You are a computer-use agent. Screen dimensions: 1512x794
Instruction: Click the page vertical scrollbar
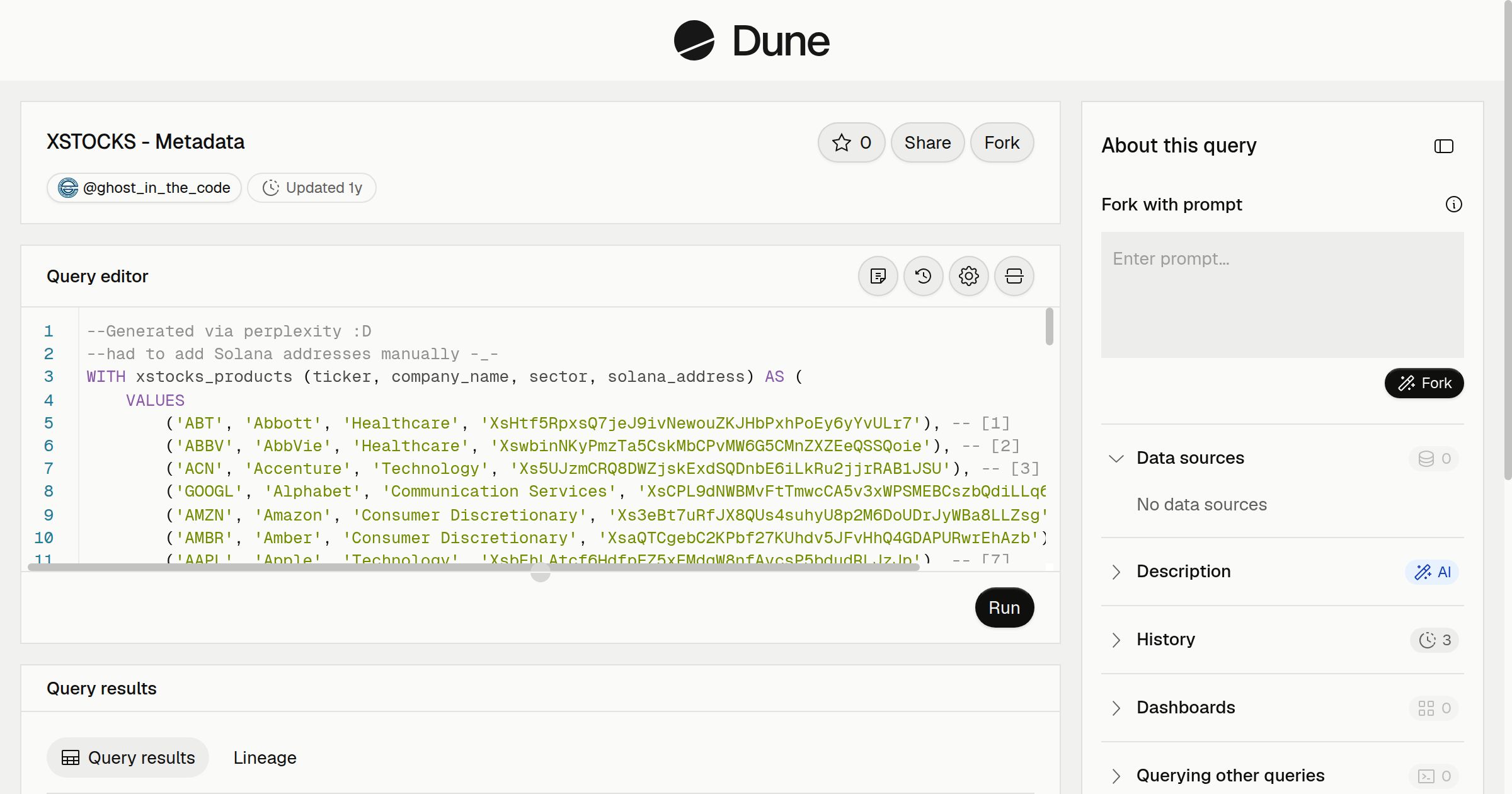point(1508,239)
